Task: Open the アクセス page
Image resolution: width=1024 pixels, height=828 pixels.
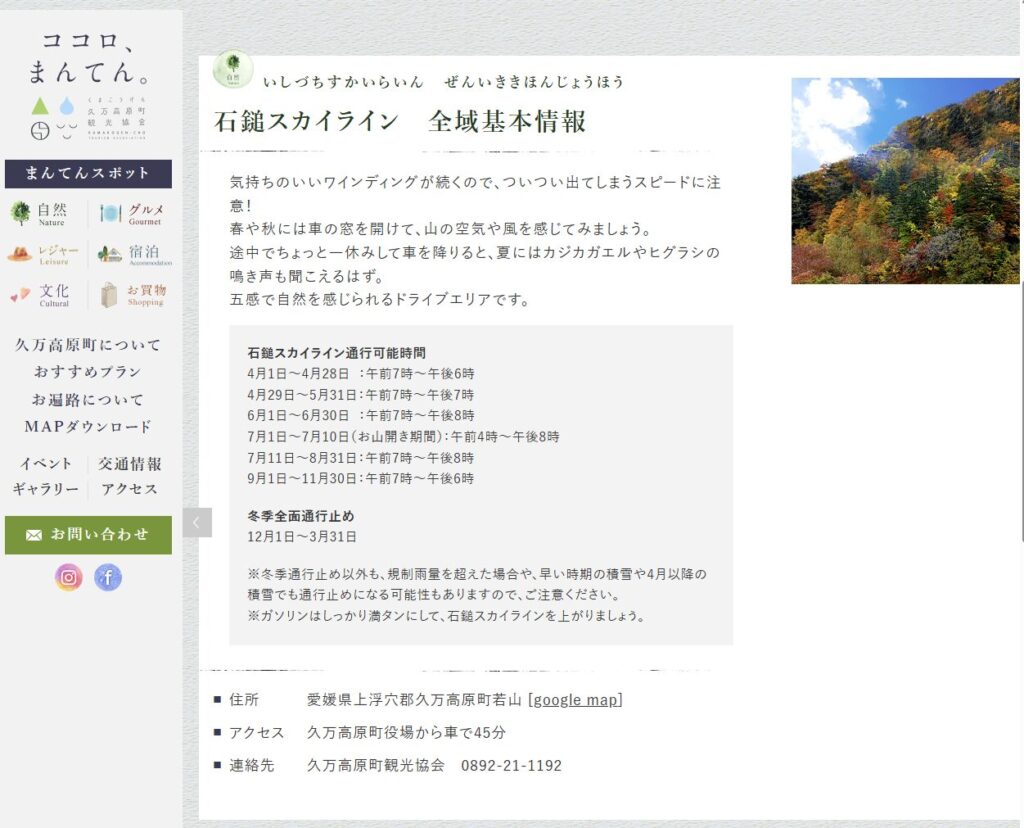Action: pyautogui.click(x=130, y=489)
